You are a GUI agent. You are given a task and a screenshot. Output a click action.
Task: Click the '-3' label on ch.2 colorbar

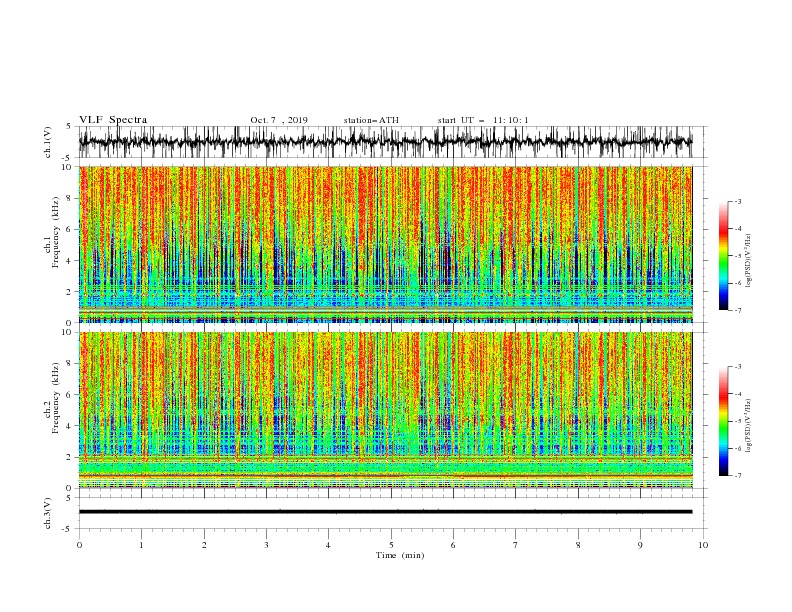pyautogui.click(x=738, y=367)
